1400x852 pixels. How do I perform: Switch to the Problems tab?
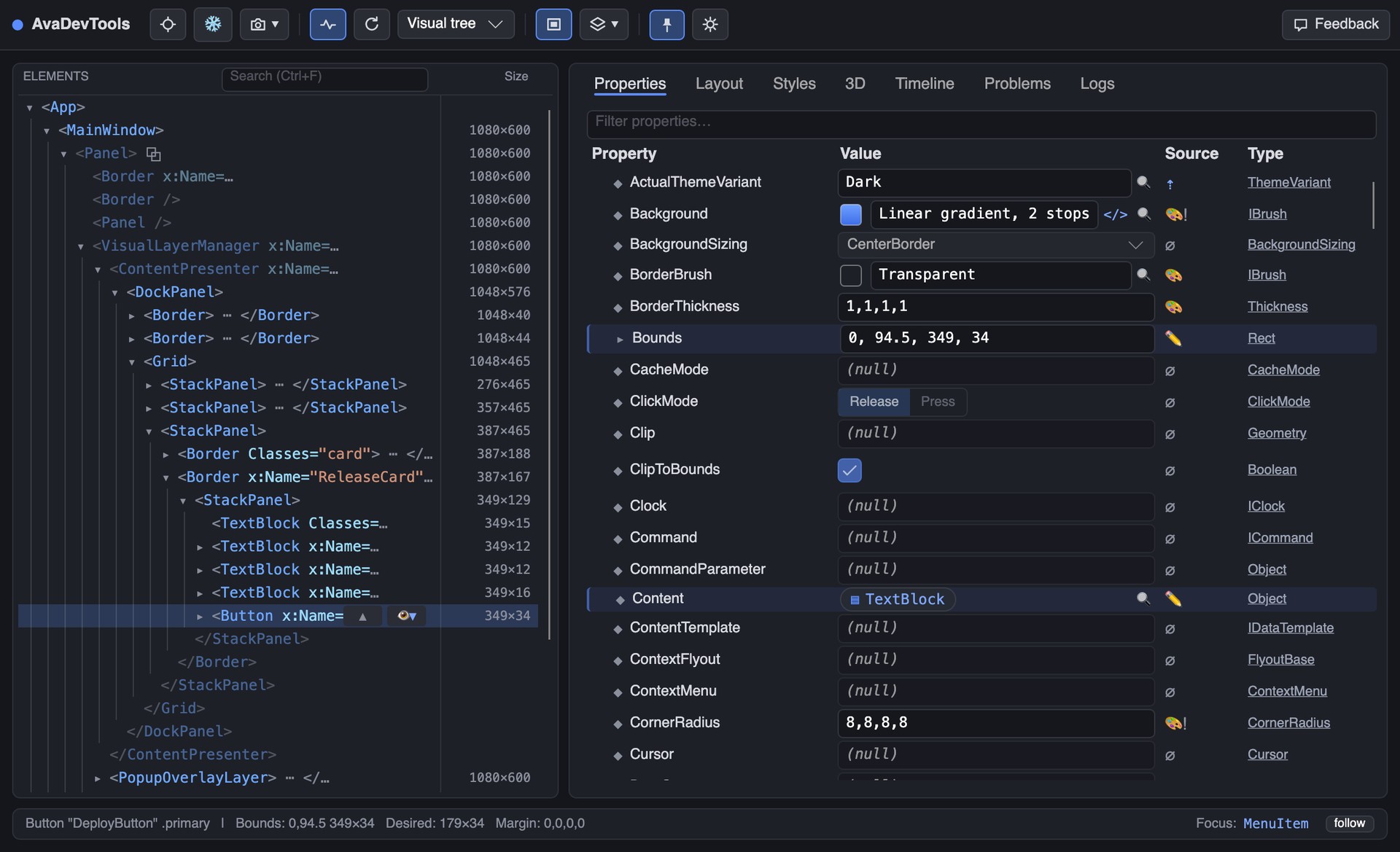coord(1017,84)
